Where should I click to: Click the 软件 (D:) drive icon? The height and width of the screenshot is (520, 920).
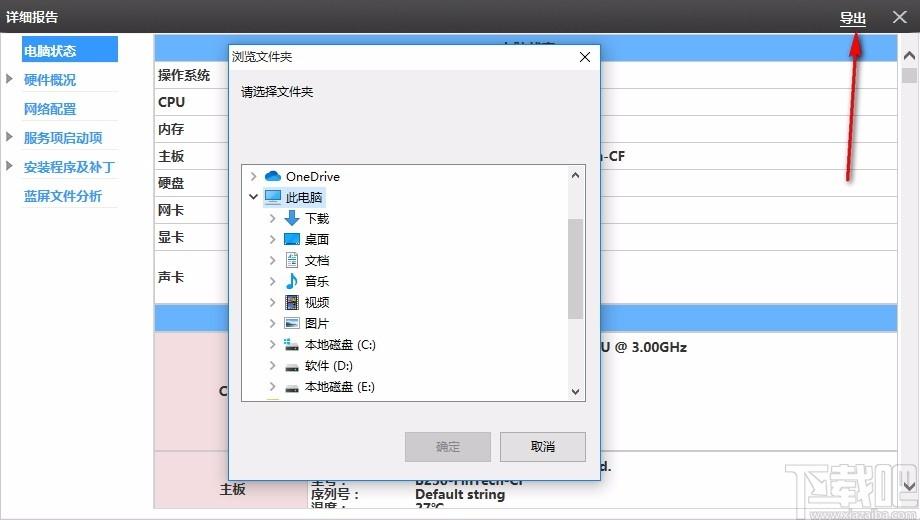click(x=292, y=367)
